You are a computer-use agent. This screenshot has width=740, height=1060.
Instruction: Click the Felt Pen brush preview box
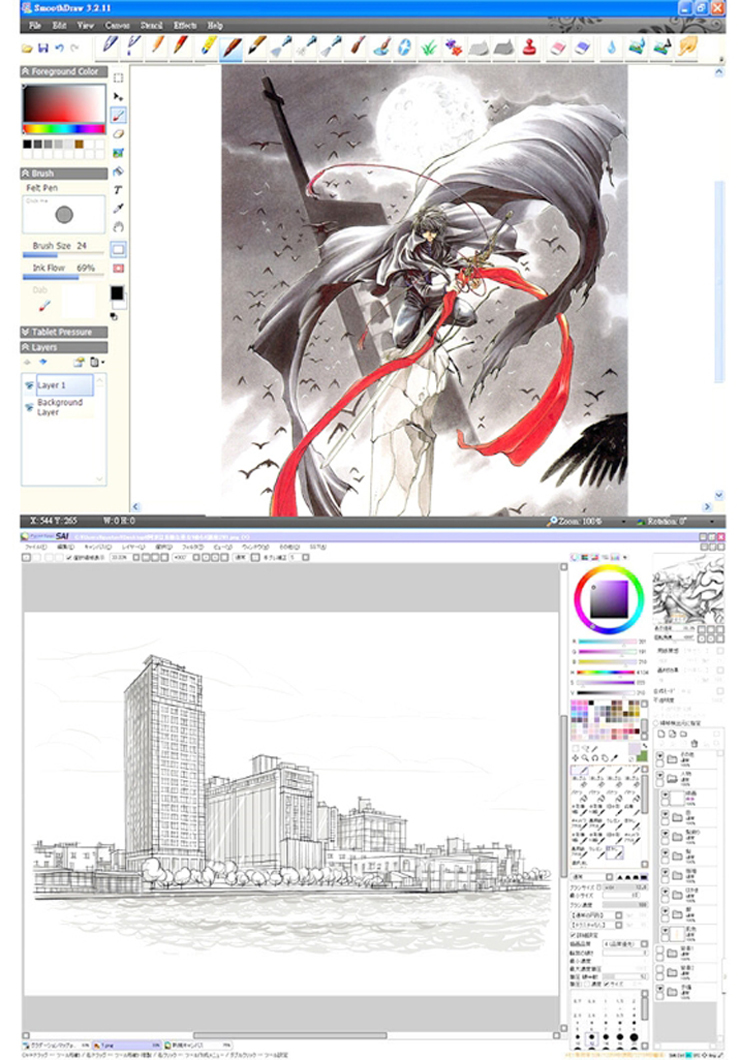point(64,214)
